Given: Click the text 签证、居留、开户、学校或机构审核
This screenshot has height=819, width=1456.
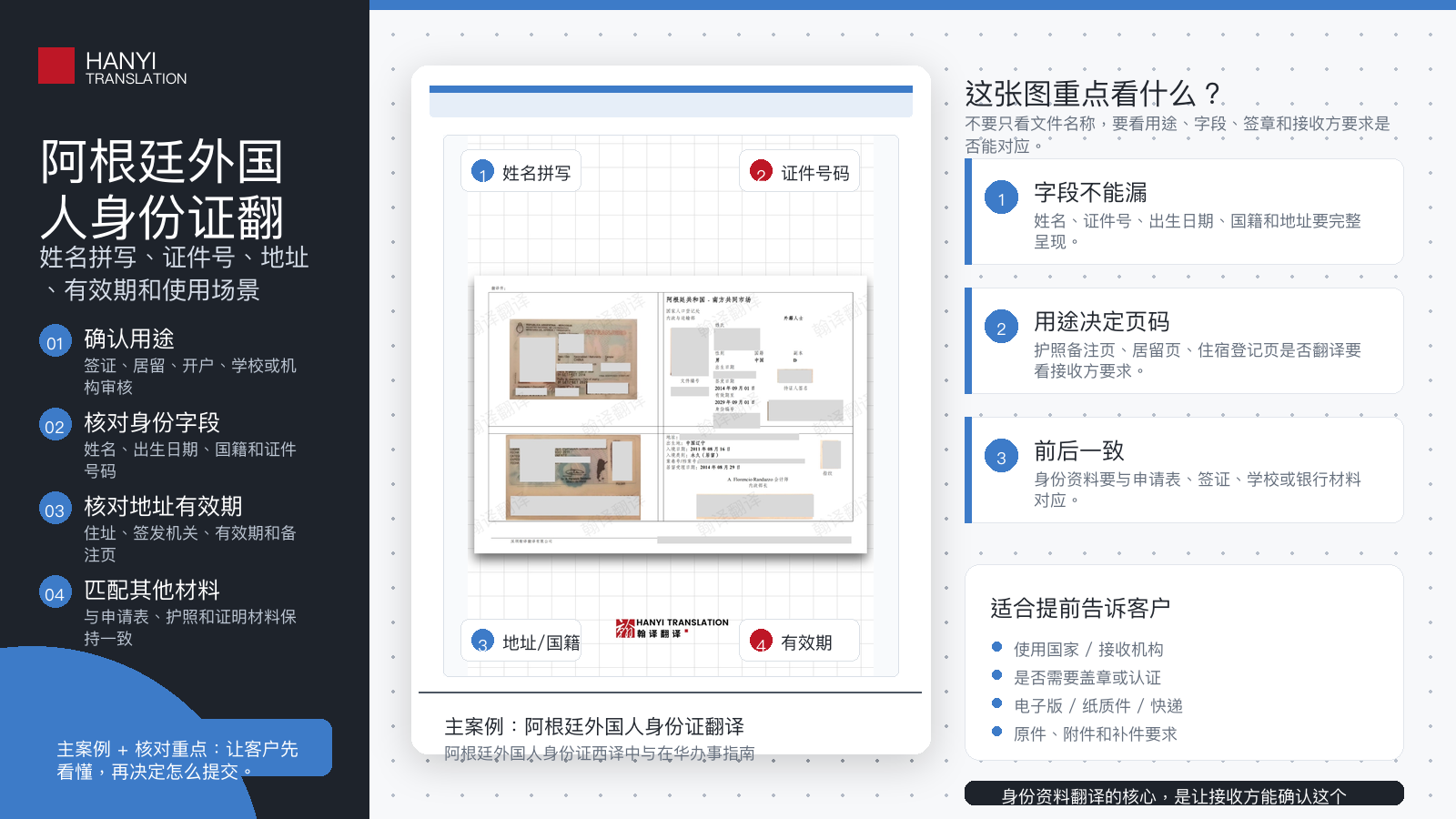Looking at the screenshot, I should click(x=190, y=376).
